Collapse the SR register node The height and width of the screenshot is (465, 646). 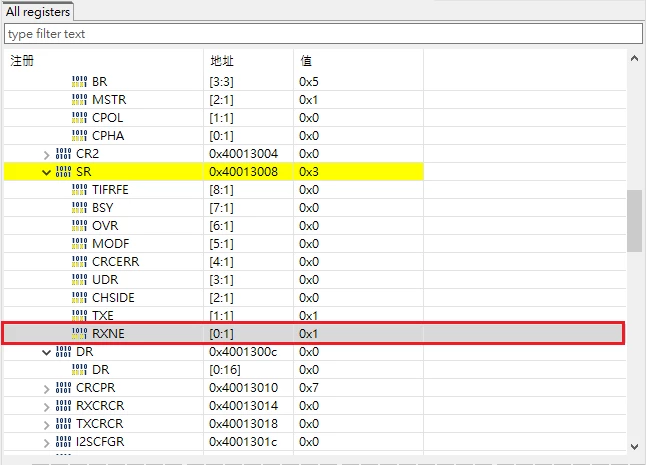point(47,172)
